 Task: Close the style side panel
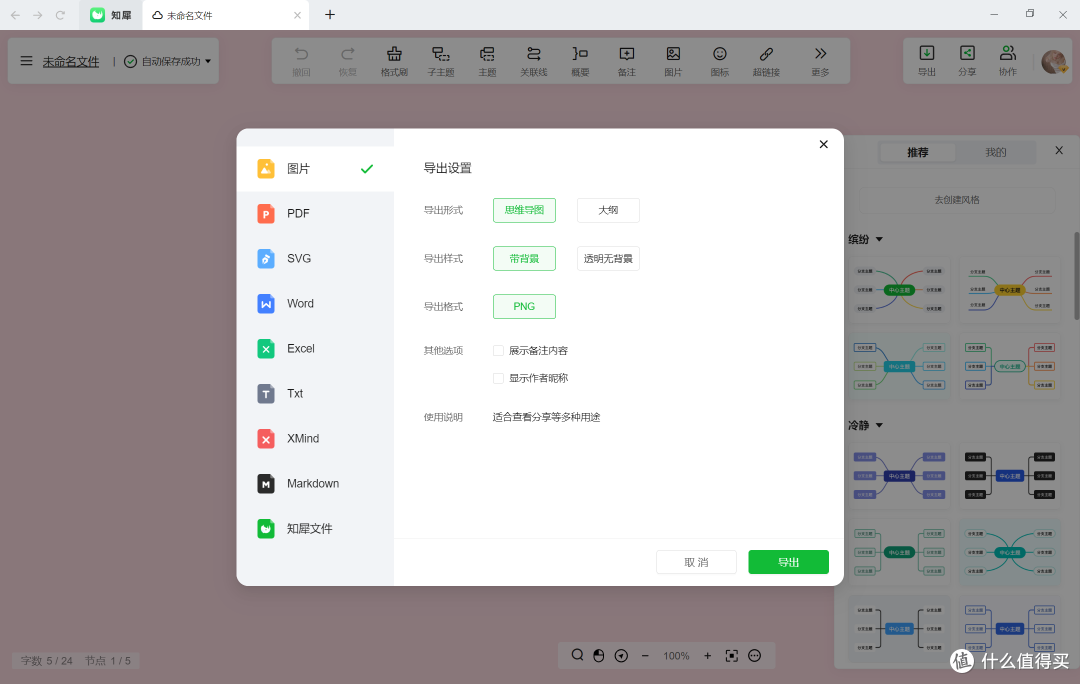1059,150
